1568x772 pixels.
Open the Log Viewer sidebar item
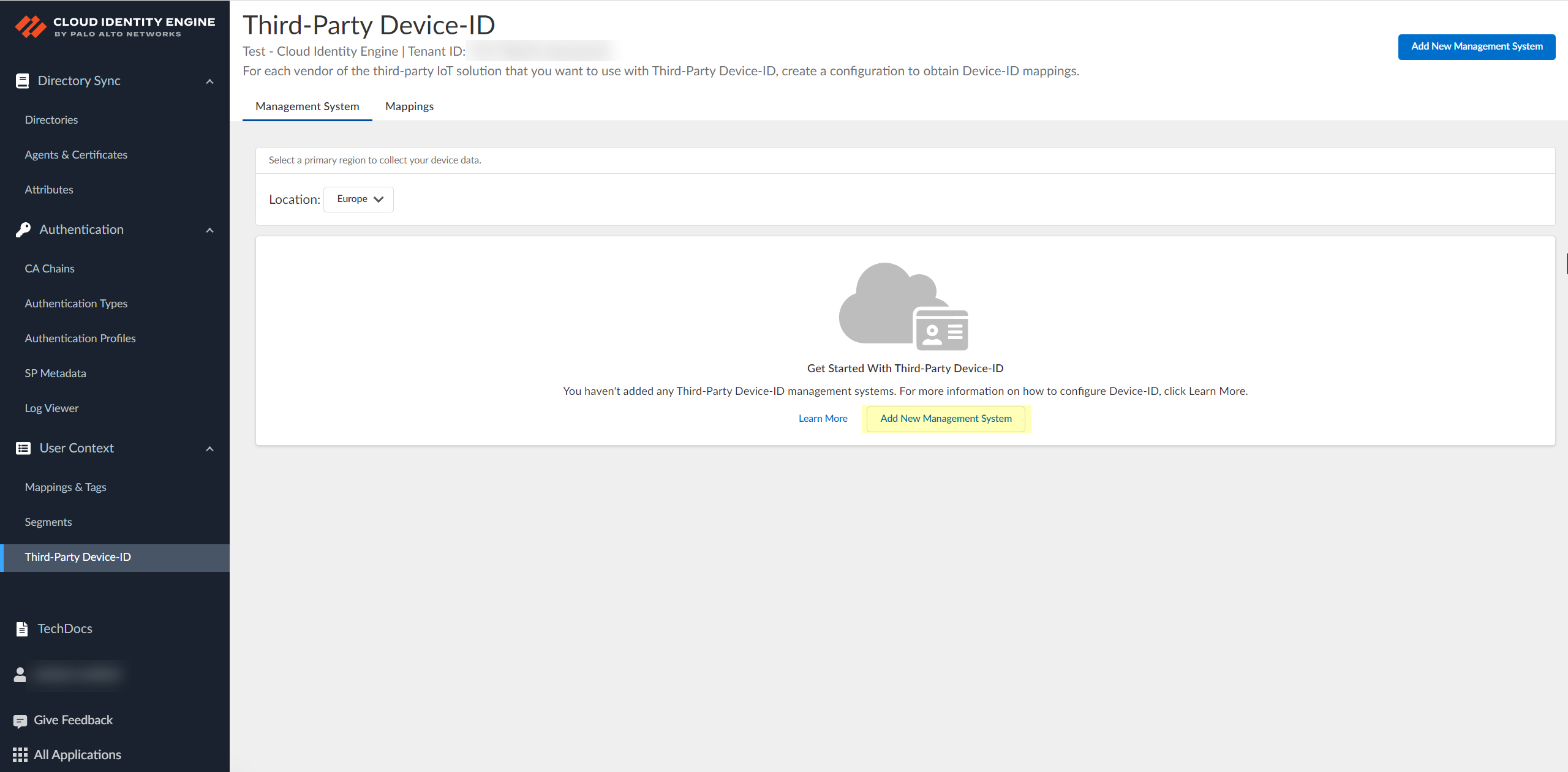pos(51,408)
